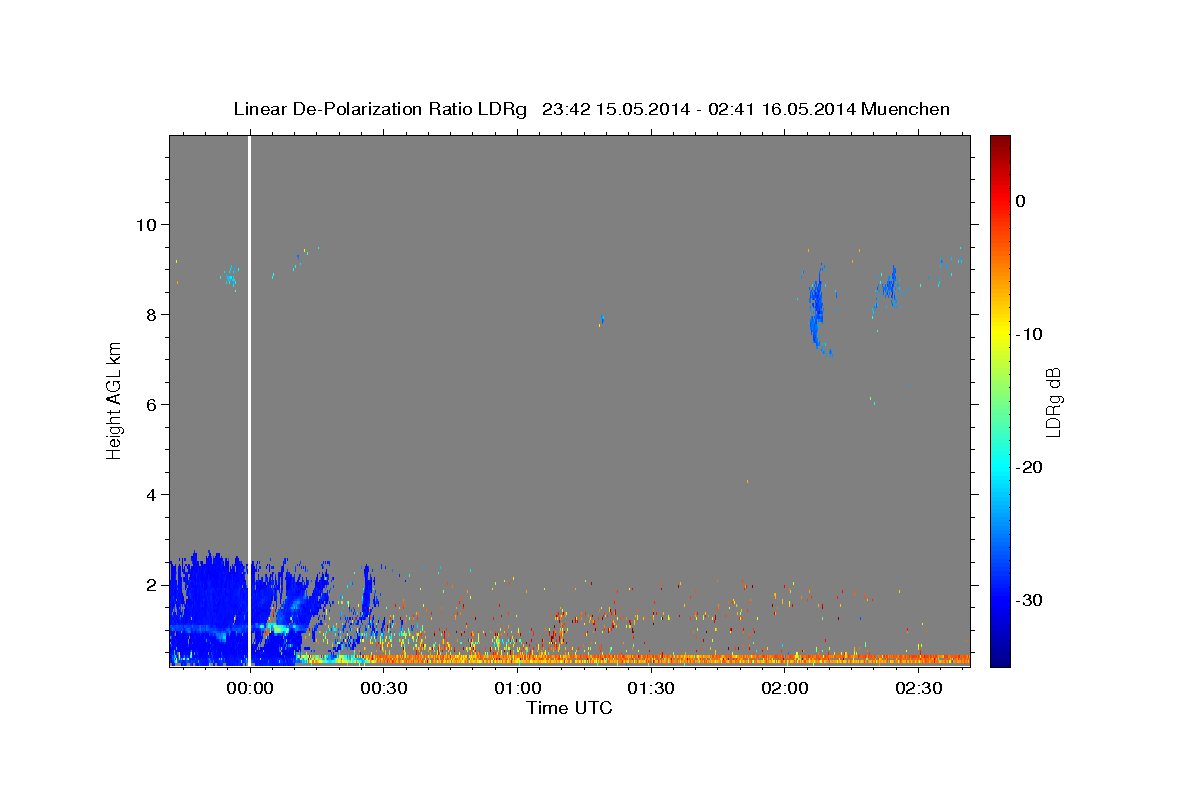Viewport: 1200px width, 800px height.
Task: Click the height tick label '10'
Action: pyautogui.click(x=148, y=224)
